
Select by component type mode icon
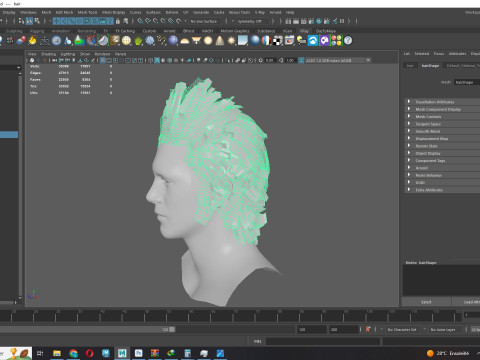coord(37,21)
